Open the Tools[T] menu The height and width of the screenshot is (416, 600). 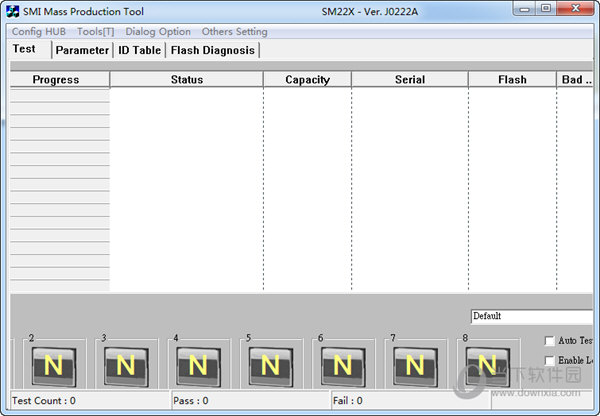click(96, 32)
